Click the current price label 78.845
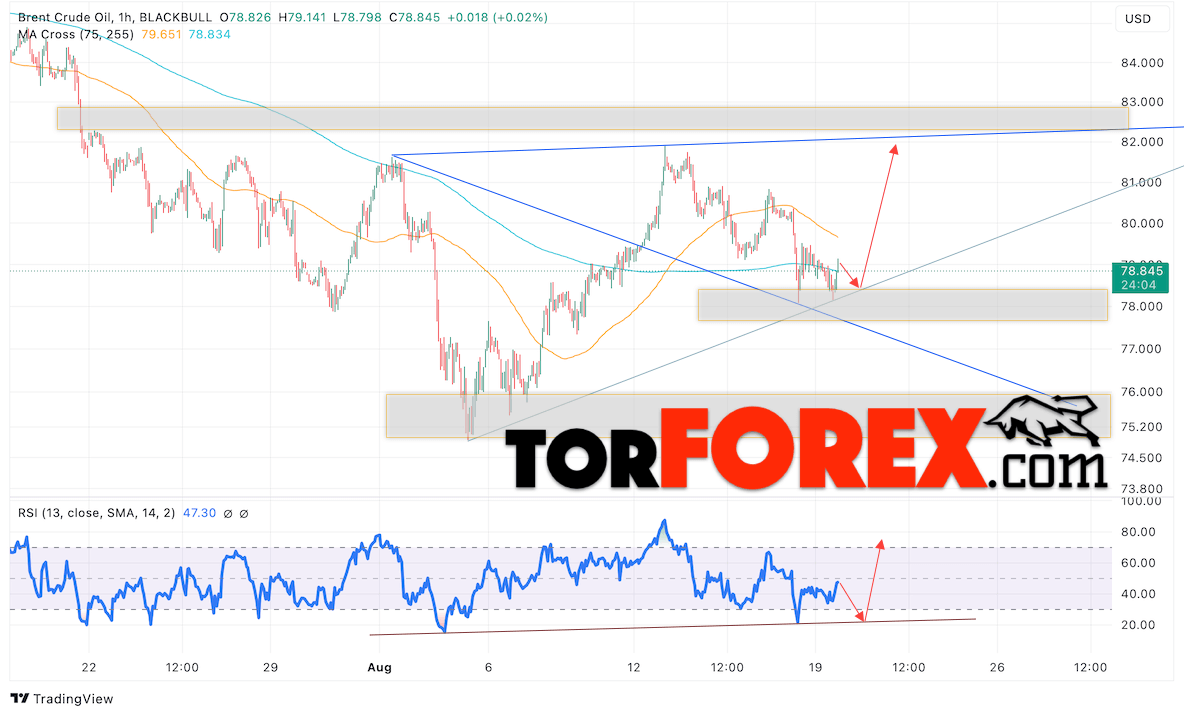 [x=1141, y=271]
